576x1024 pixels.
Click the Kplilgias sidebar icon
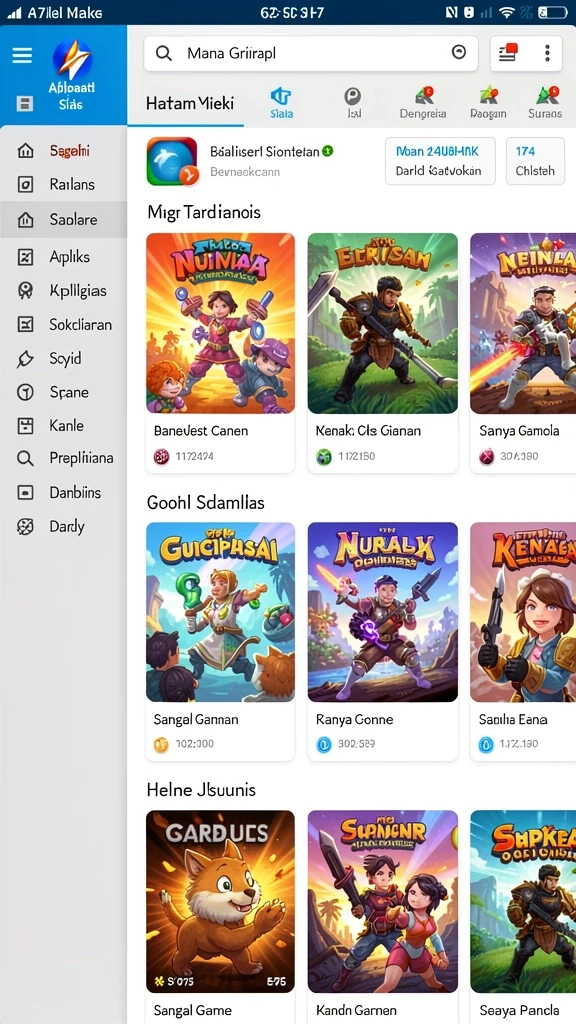[25, 290]
